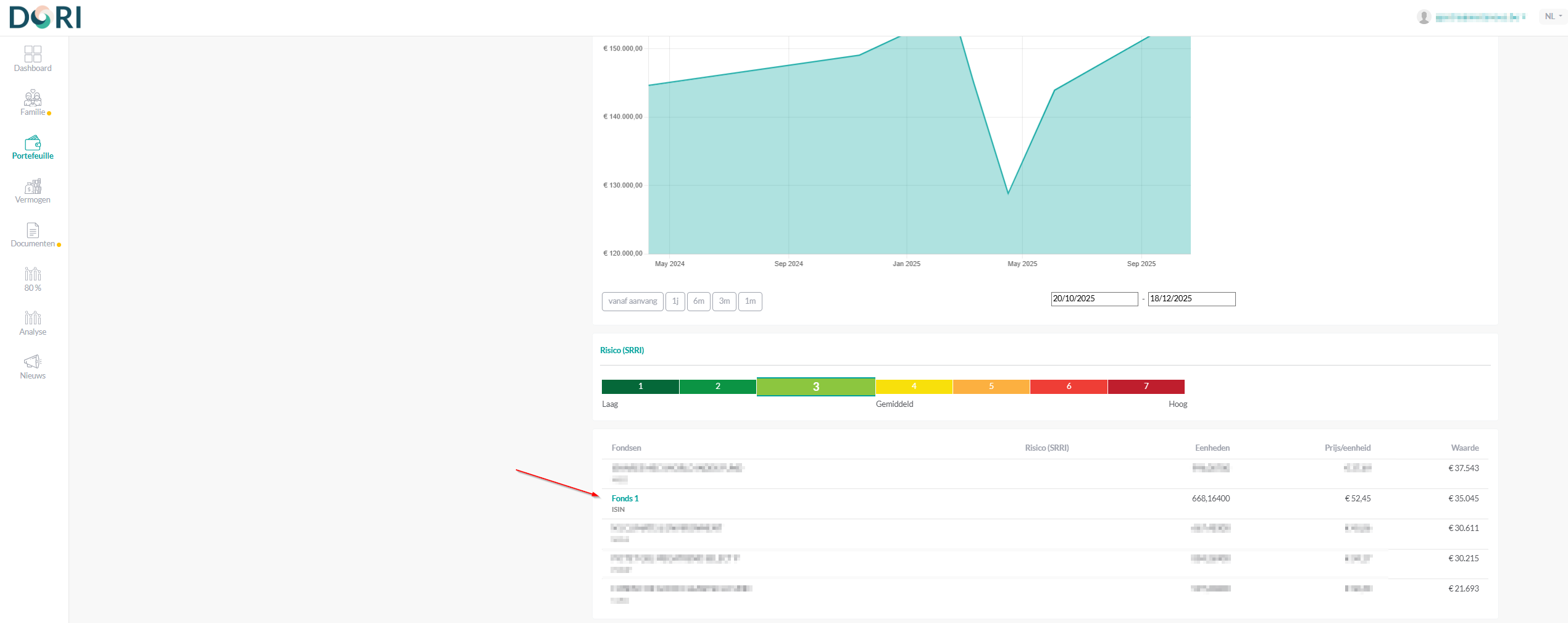The image size is (1568, 623).
Task: Select the 1m chart period
Action: pyautogui.click(x=750, y=301)
